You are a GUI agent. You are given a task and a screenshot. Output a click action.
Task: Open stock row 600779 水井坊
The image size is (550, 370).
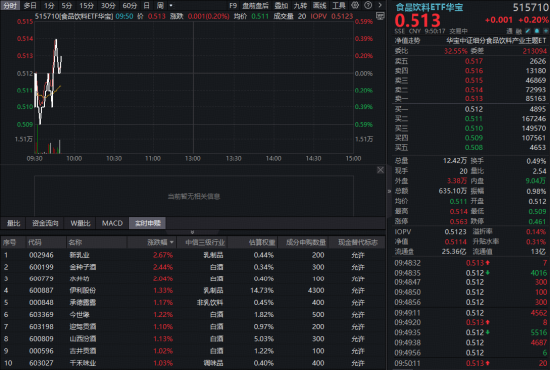(x=193, y=279)
